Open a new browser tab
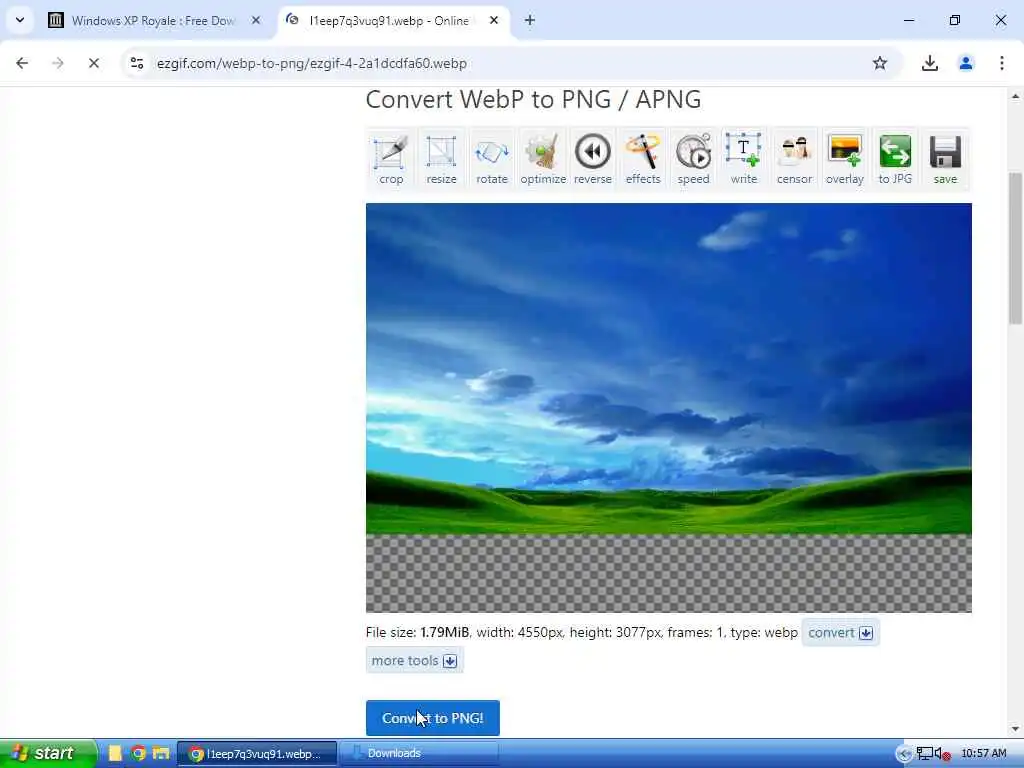The width and height of the screenshot is (1024, 768). tap(530, 21)
